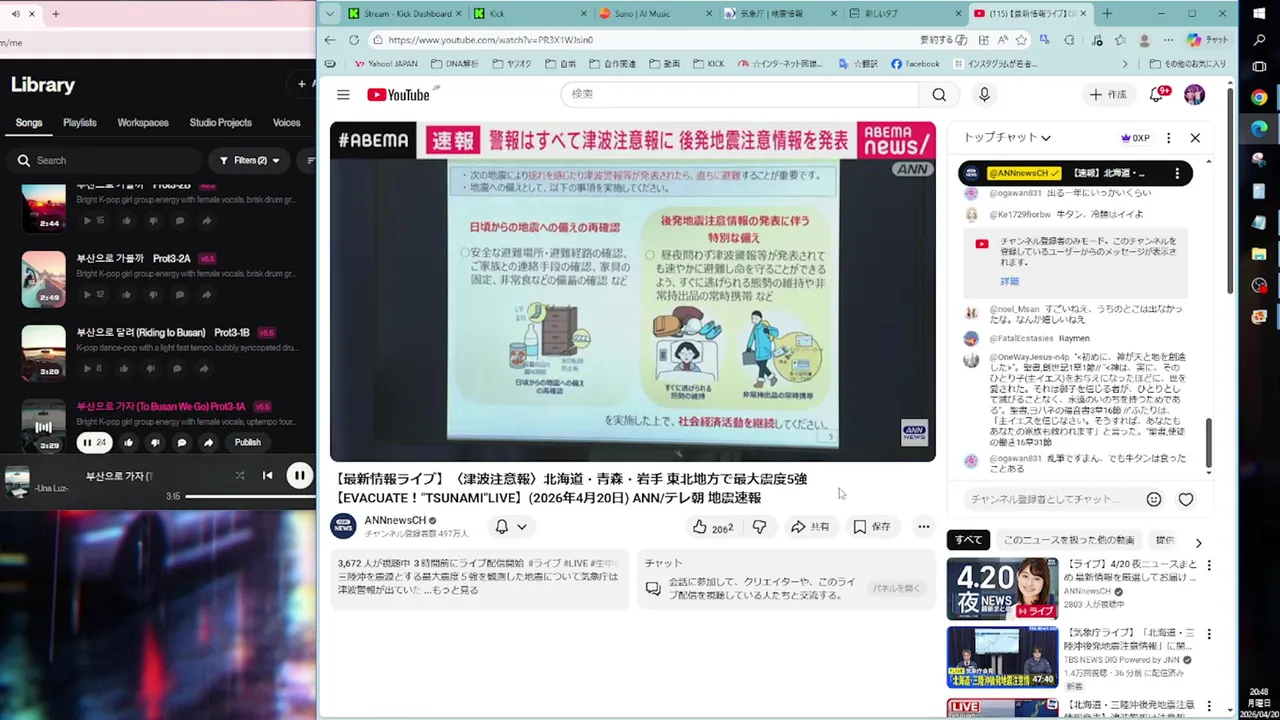The width and height of the screenshot is (1280, 720).
Task: Open the YouTube account avatar menu
Action: pyautogui.click(x=1194, y=94)
